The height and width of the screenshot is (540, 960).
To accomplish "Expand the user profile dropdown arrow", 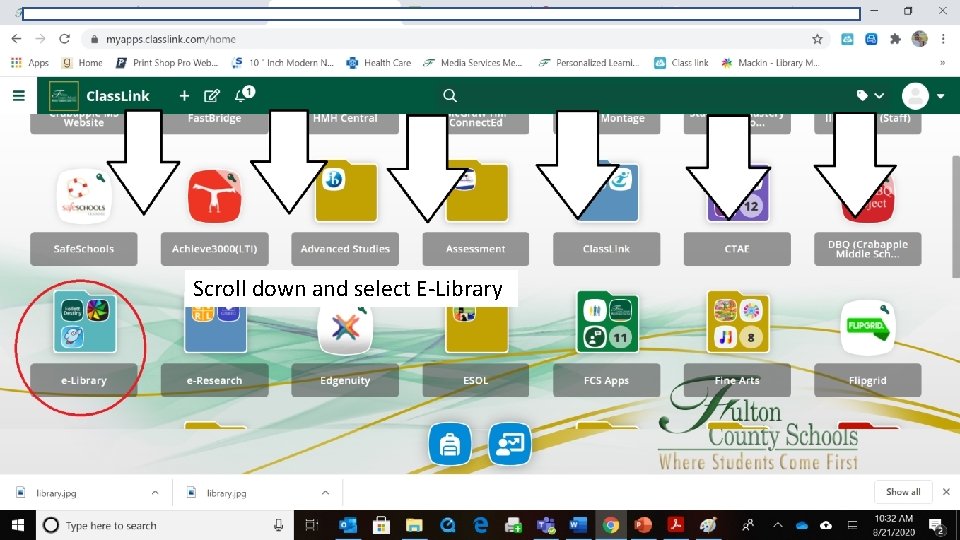I will (x=940, y=96).
